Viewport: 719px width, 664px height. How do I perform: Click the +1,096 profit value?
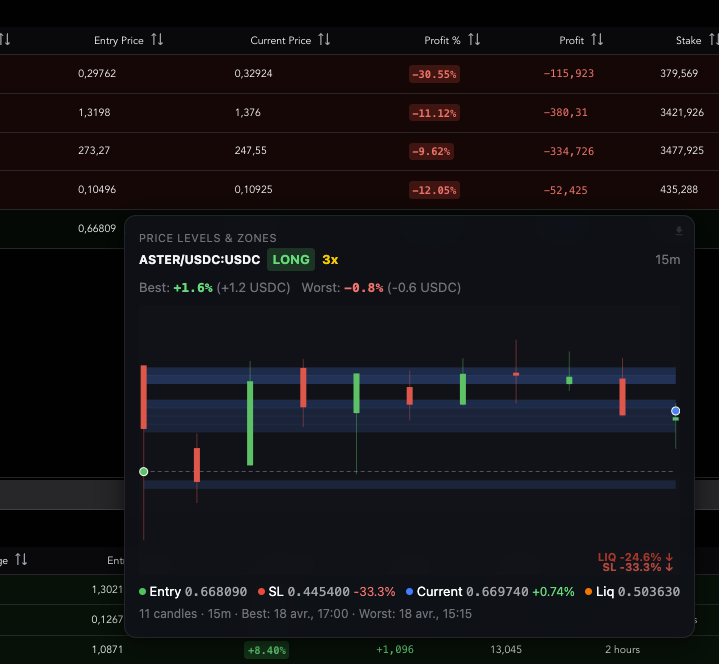pos(395,649)
